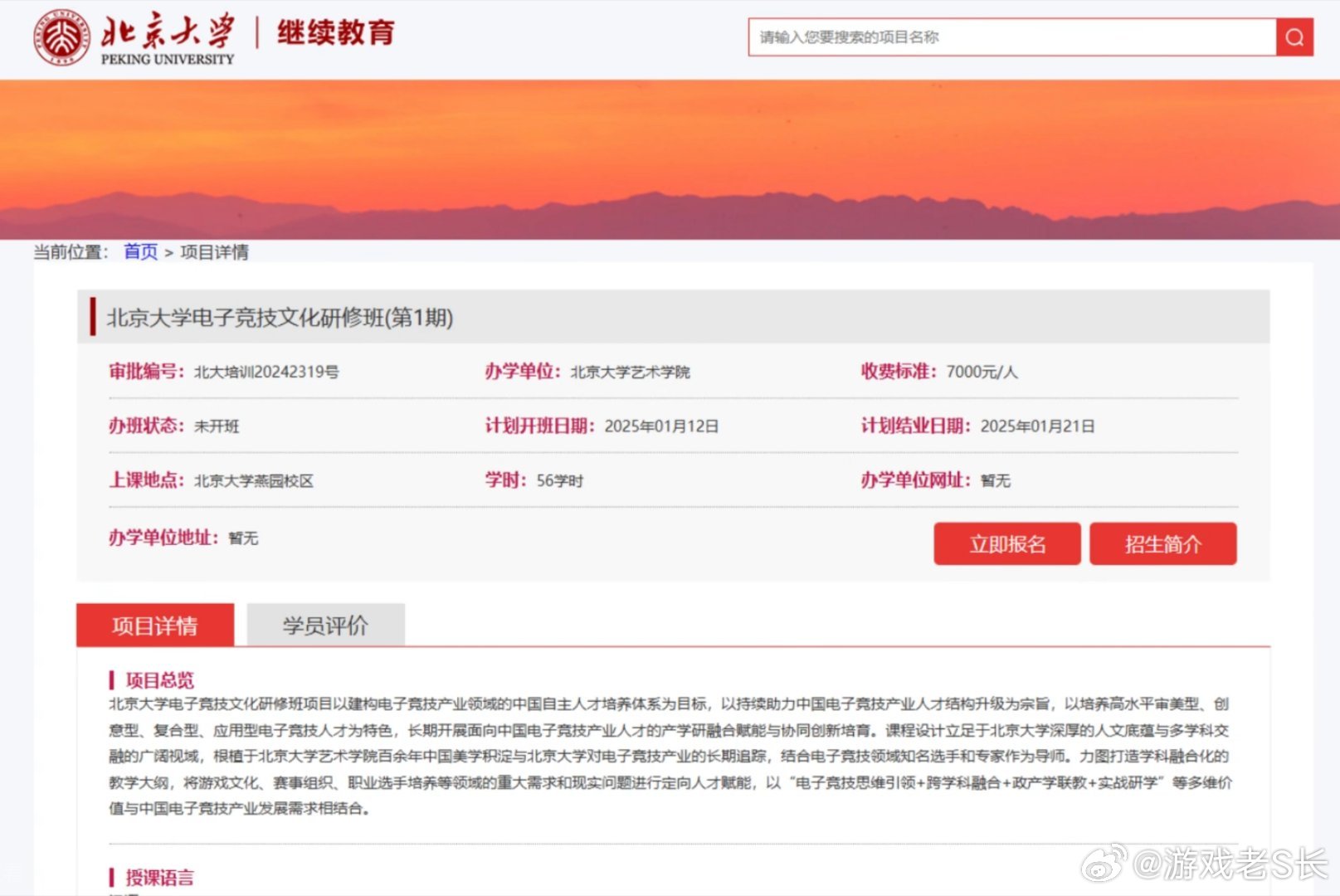Focus the project name search field
The width and height of the screenshot is (1340, 896).
(1012, 37)
